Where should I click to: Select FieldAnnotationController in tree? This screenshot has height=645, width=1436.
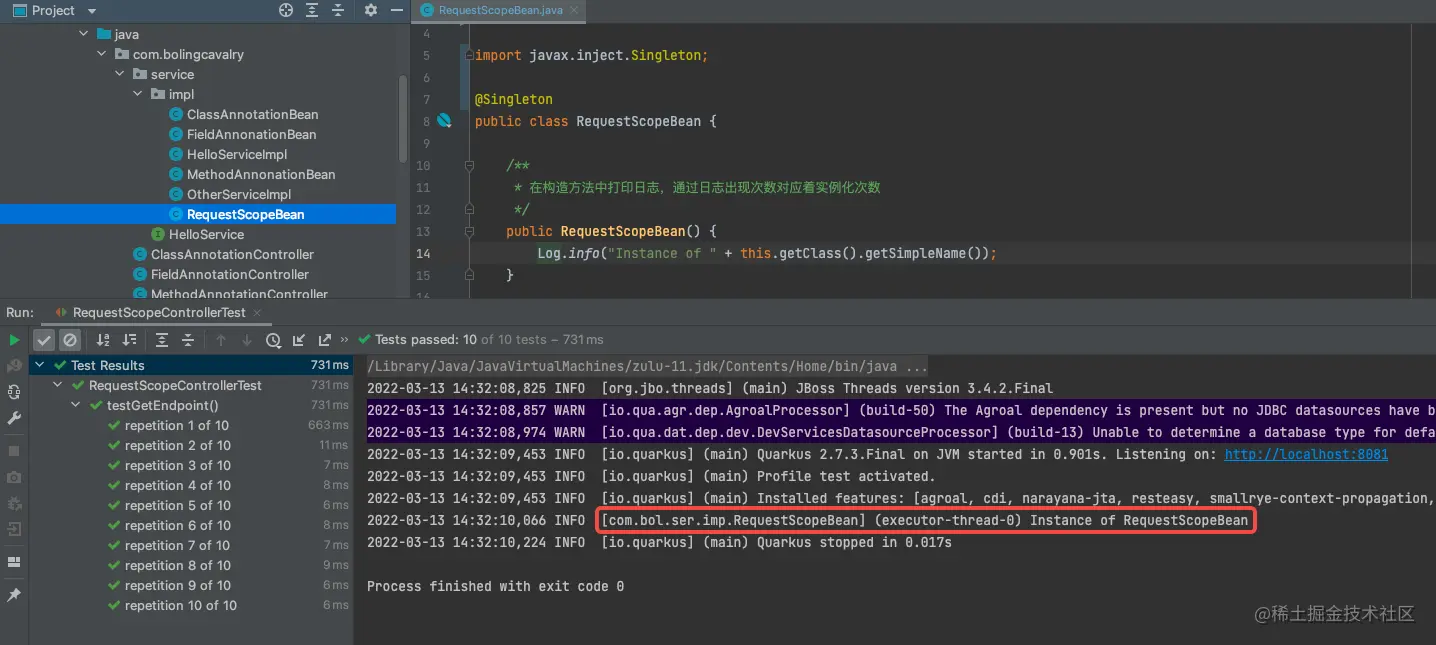(230, 274)
